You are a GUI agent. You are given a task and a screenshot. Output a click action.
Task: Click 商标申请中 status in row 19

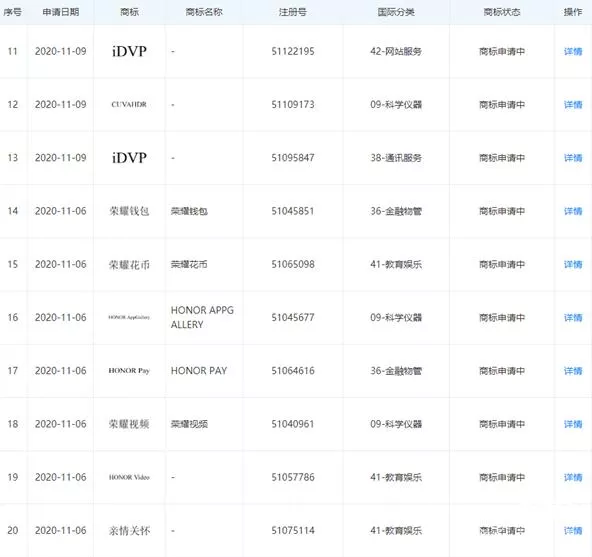(x=502, y=477)
